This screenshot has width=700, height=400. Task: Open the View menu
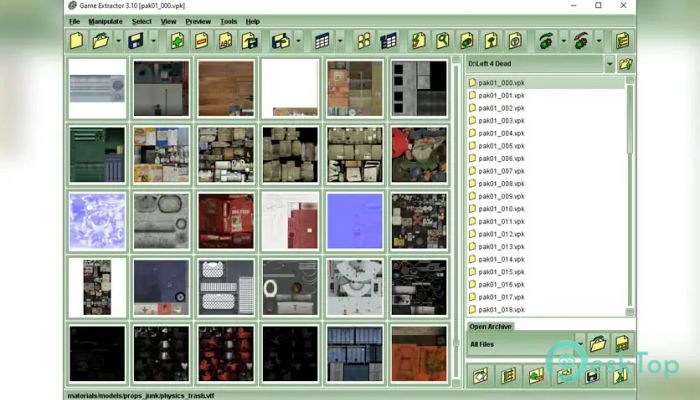168,21
